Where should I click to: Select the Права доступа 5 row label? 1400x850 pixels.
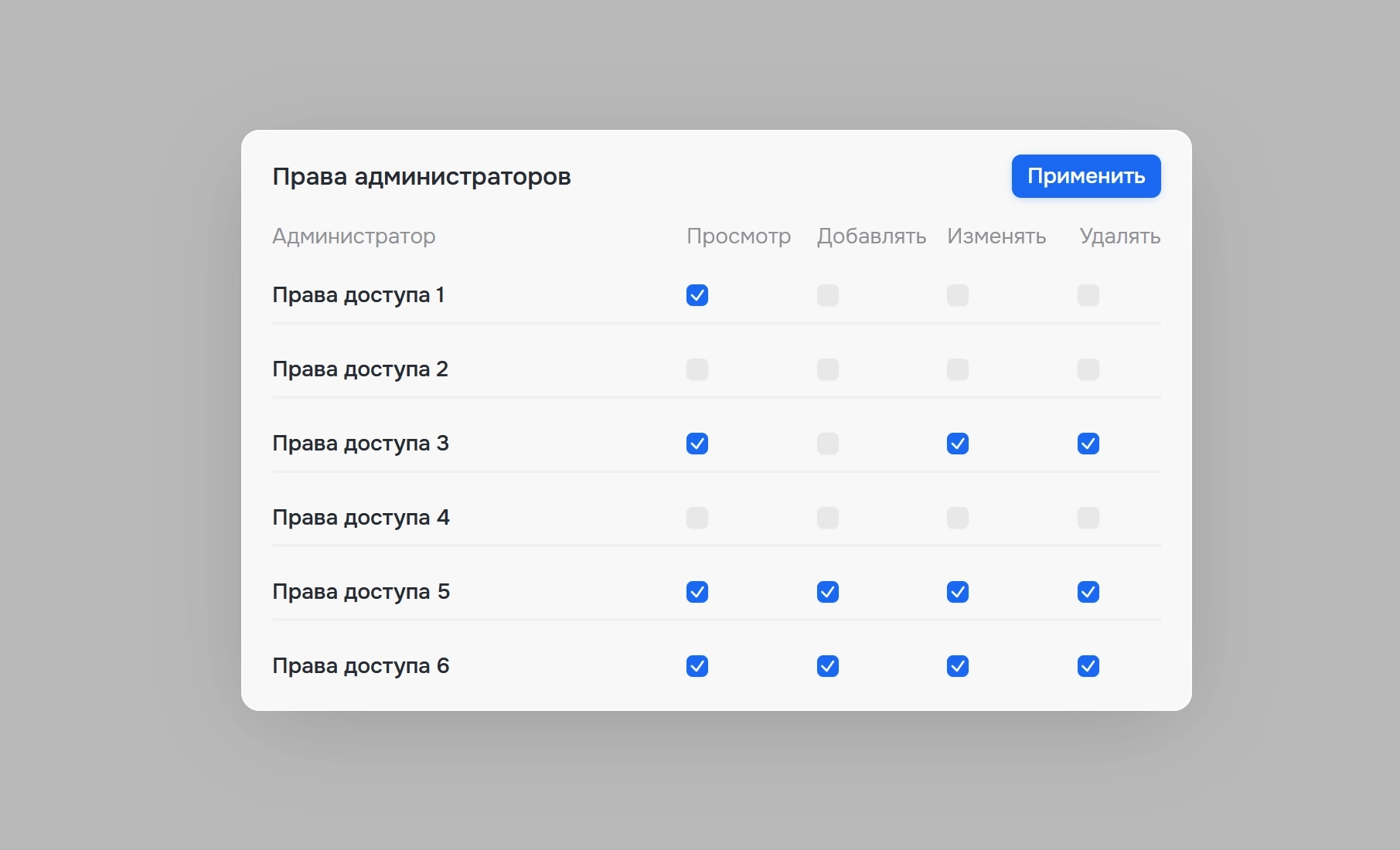(x=361, y=592)
